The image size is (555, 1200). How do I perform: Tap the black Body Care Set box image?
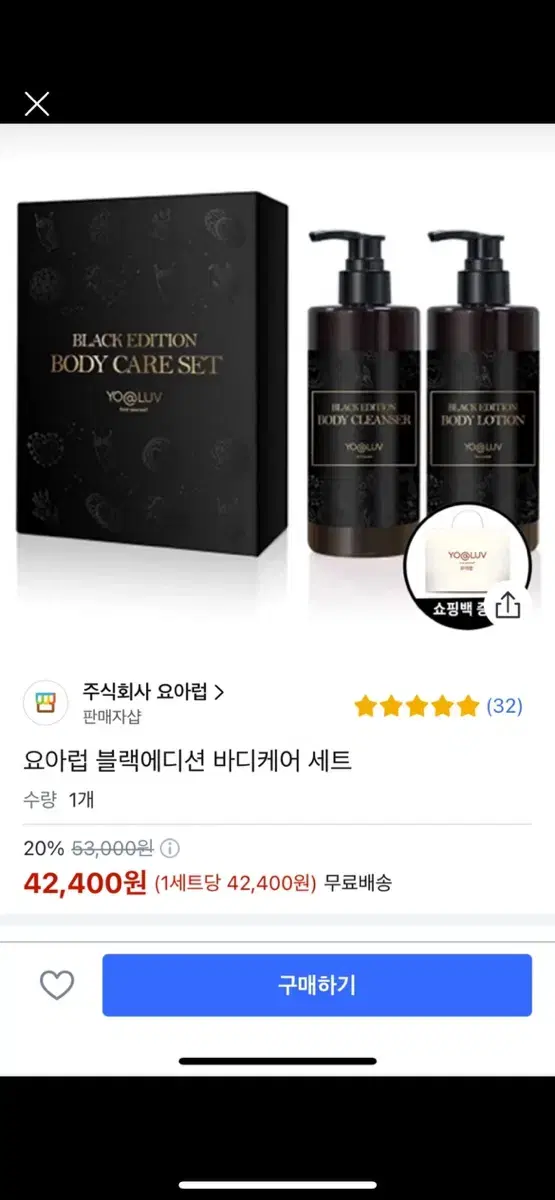152,376
